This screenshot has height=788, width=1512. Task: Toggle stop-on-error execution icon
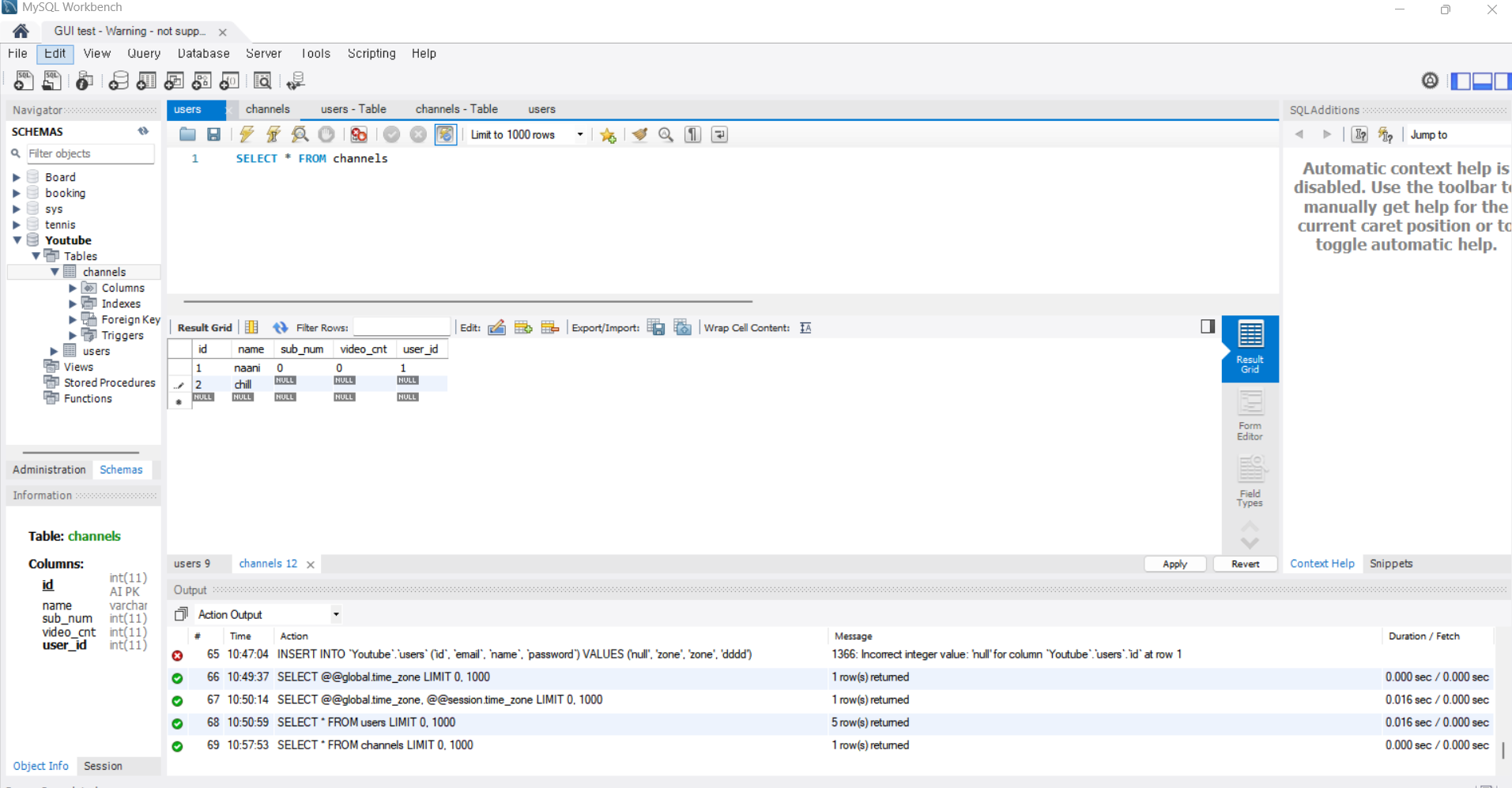pos(359,134)
